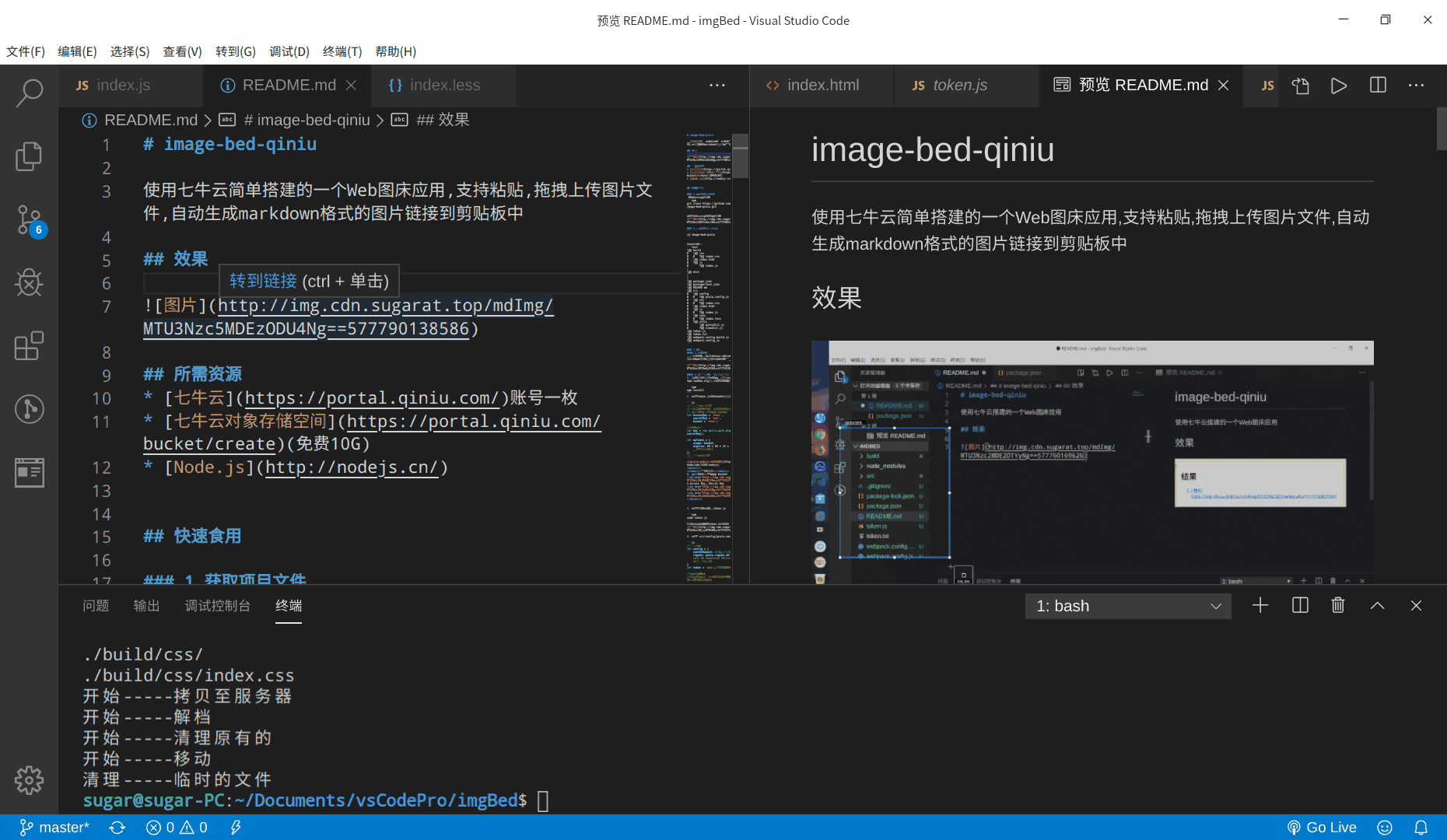The height and width of the screenshot is (840, 1447).
Task: Split the right editor group
Action: click(1378, 86)
